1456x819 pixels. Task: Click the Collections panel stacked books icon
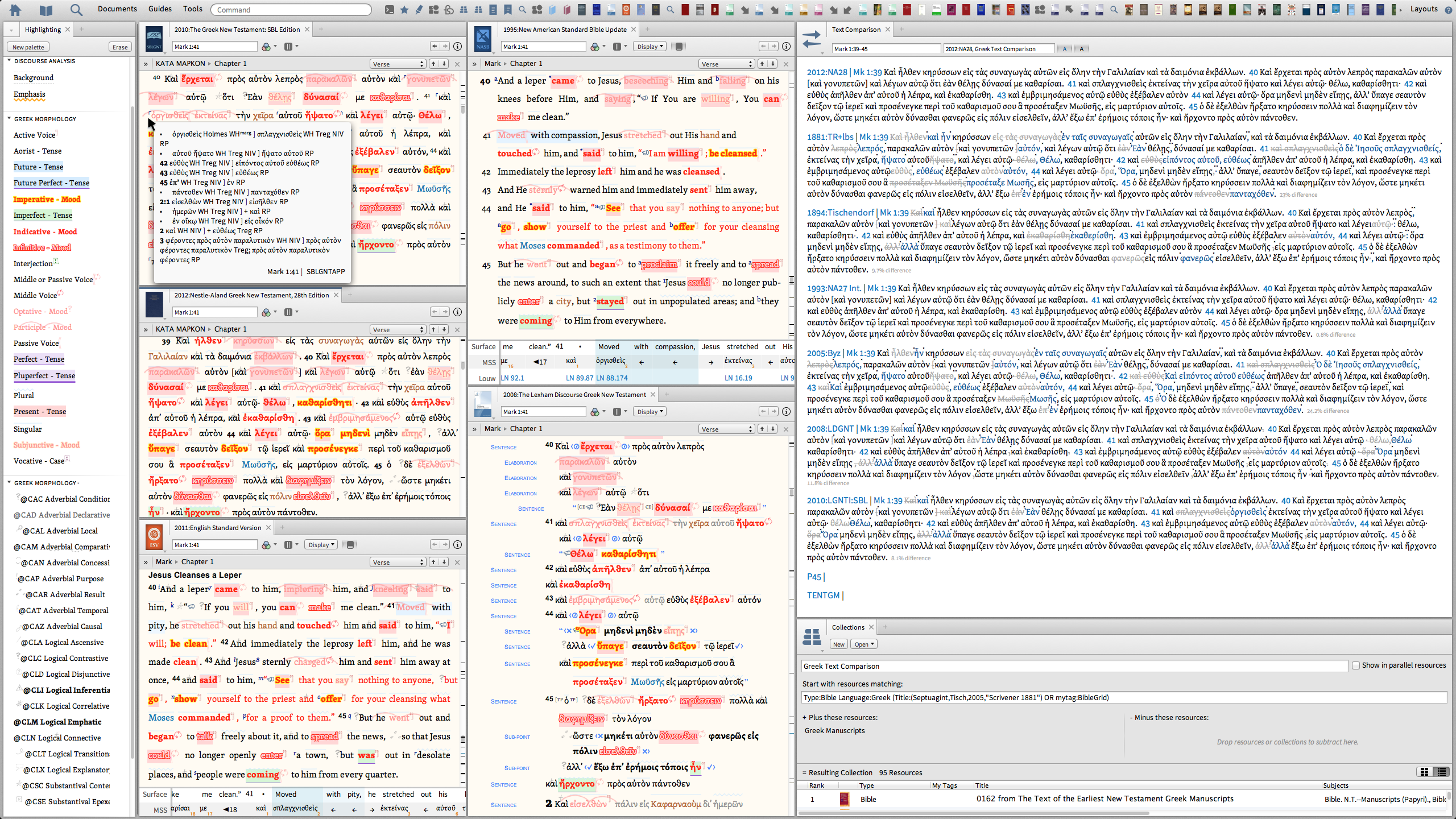[812, 637]
